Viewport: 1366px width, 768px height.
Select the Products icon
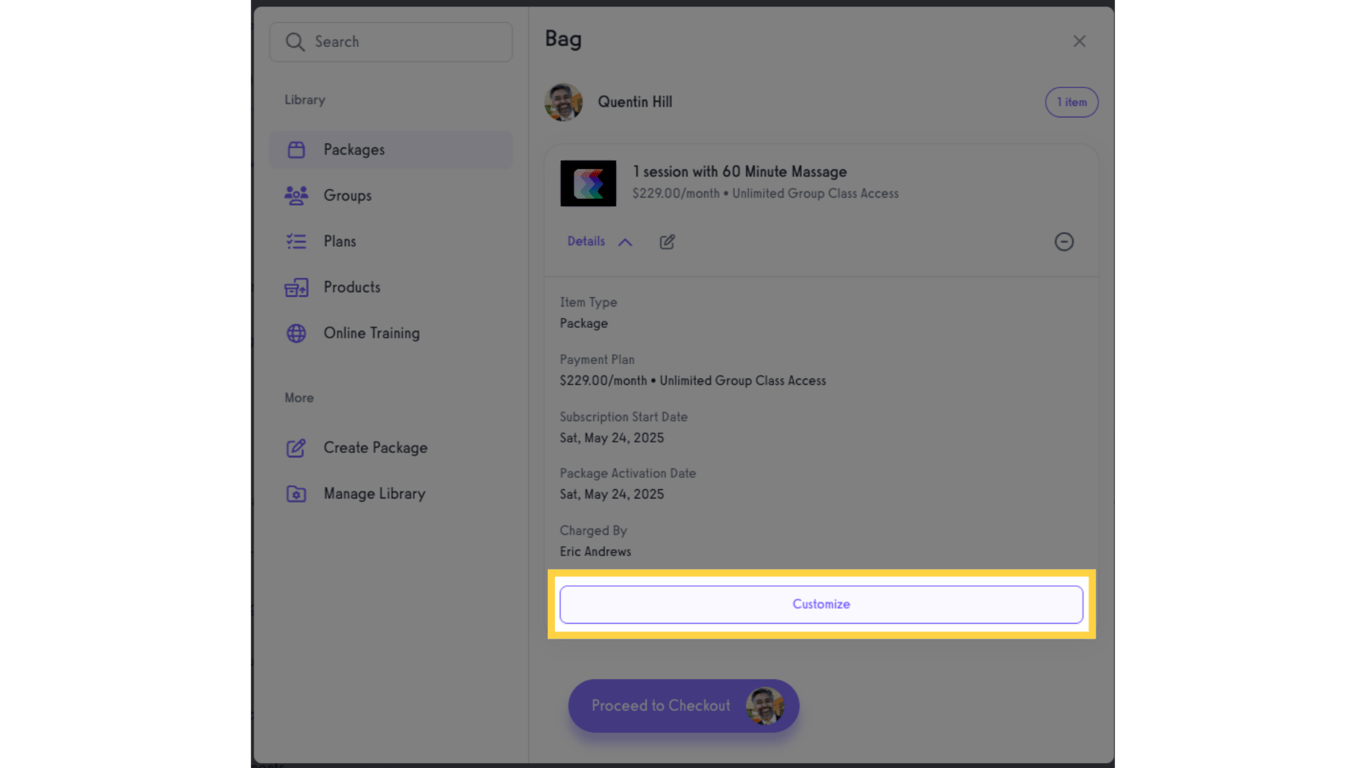pyautogui.click(x=296, y=287)
